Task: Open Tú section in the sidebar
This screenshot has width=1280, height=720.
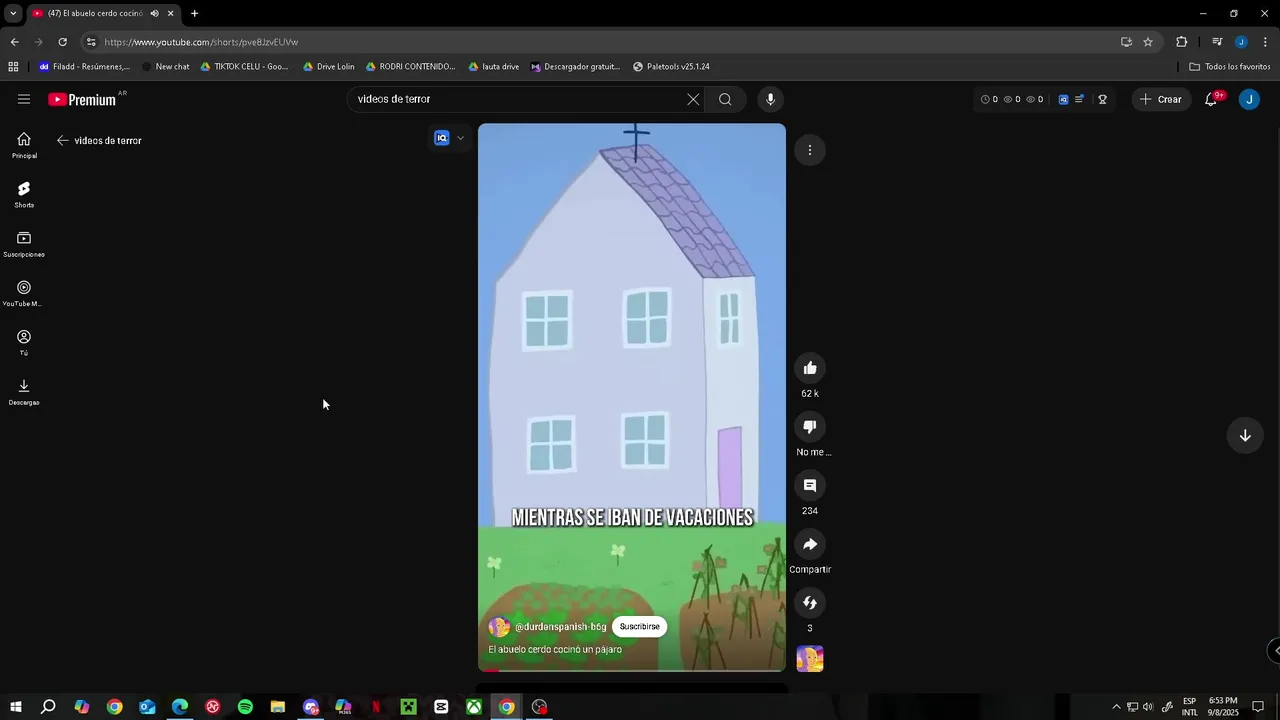Action: tap(24, 343)
